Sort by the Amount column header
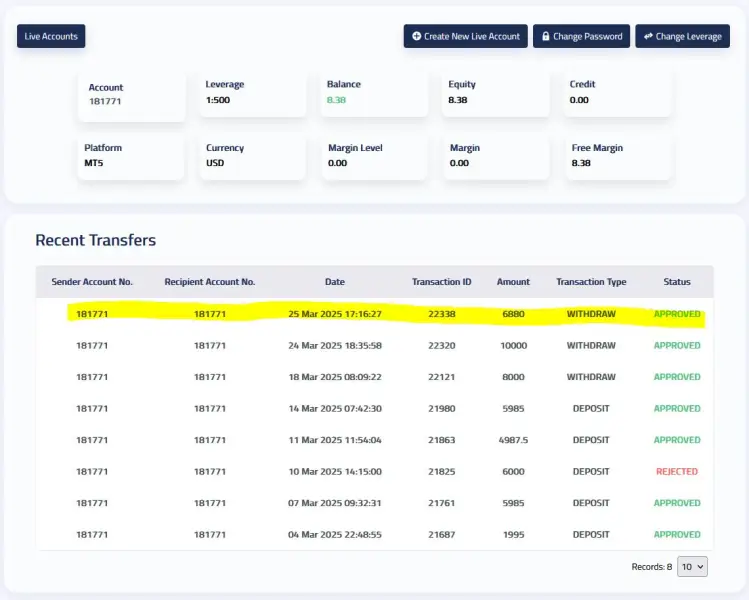Image resolution: width=749 pixels, height=600 pixels. pyautogui.click(x=513, y=282)
